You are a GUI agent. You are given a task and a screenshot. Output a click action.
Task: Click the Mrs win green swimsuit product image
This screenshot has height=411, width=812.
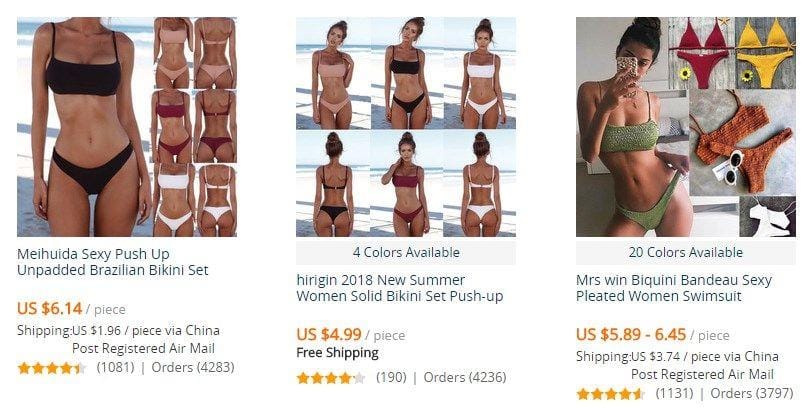coord(686,127)
